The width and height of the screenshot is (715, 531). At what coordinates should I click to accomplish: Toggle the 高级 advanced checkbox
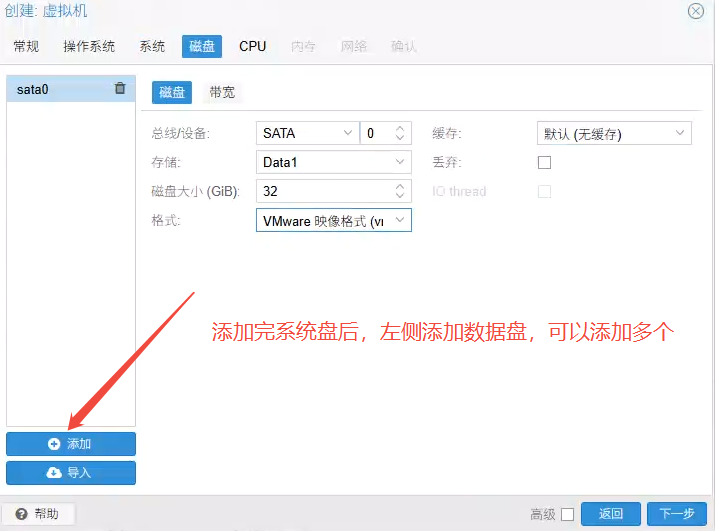[x=567, y=515]
